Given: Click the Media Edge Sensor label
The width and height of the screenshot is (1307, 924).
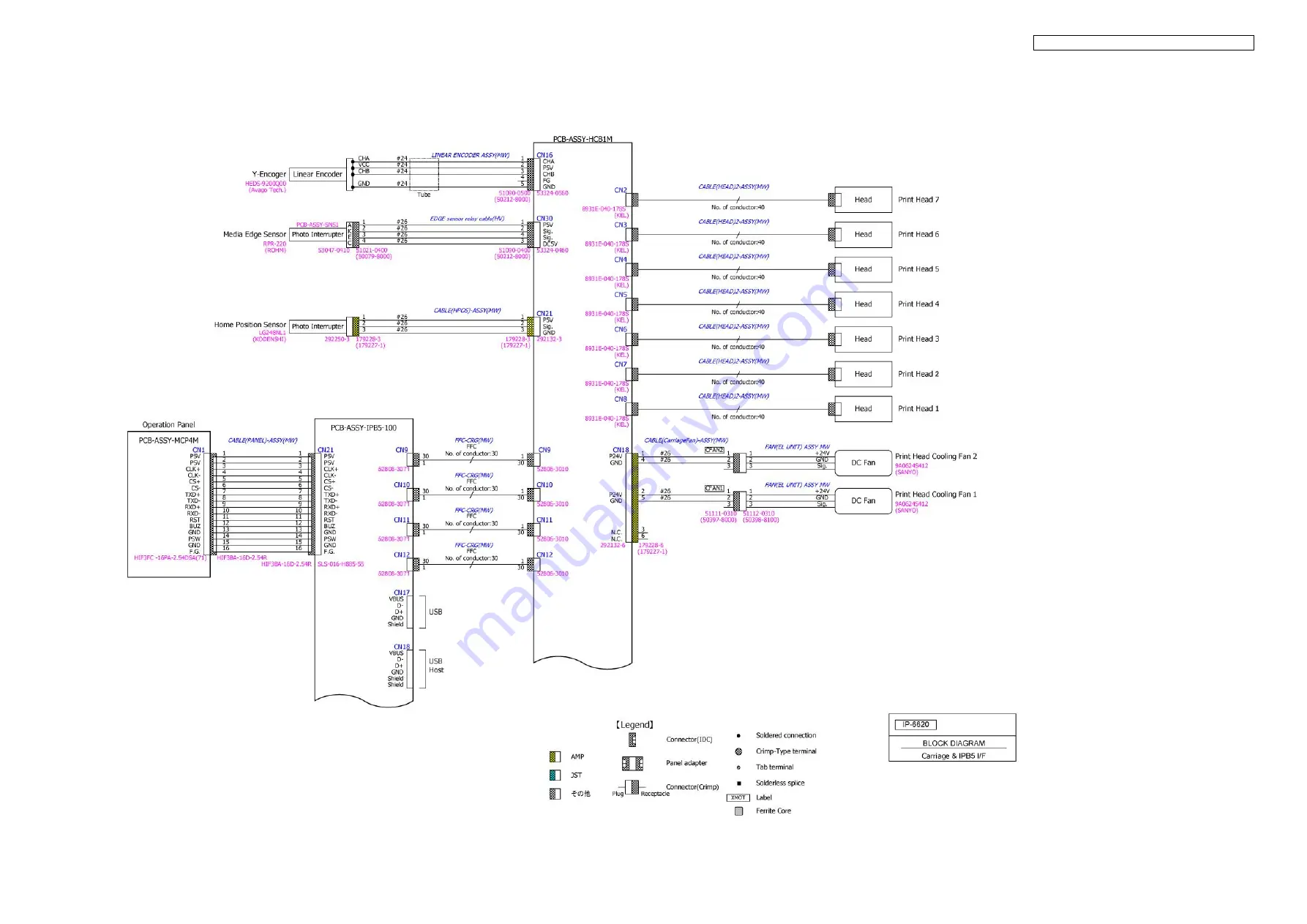Looking at the screenshot, I should pos(255,234).
